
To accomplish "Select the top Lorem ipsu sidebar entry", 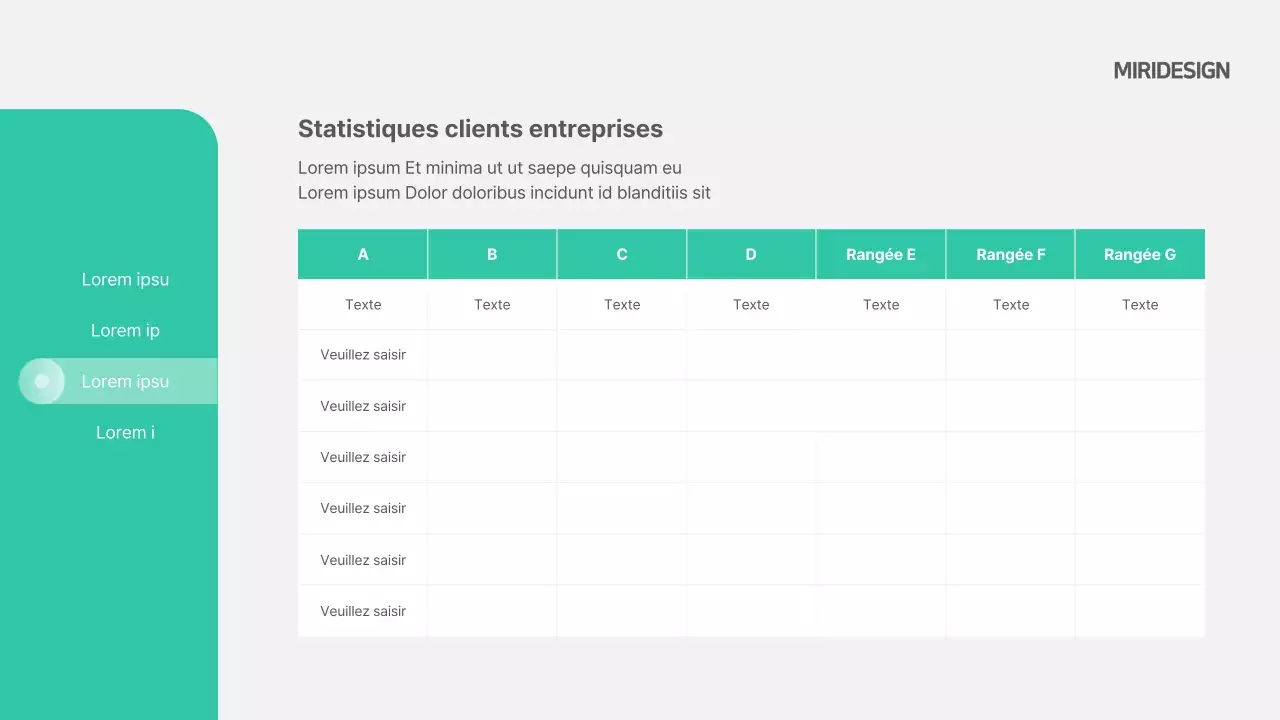I will 125,279.
